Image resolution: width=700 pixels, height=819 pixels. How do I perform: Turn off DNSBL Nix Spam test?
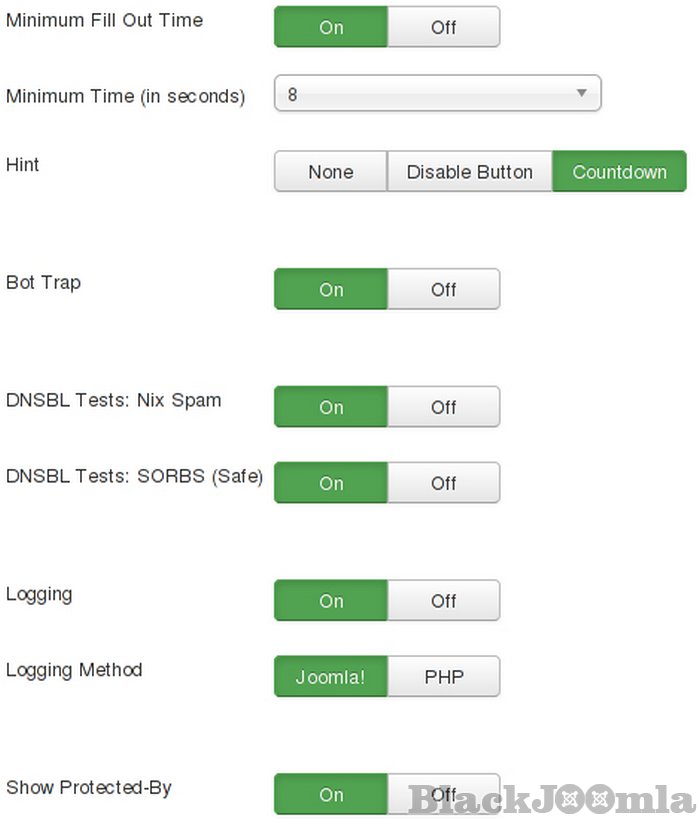pos(443,407)
